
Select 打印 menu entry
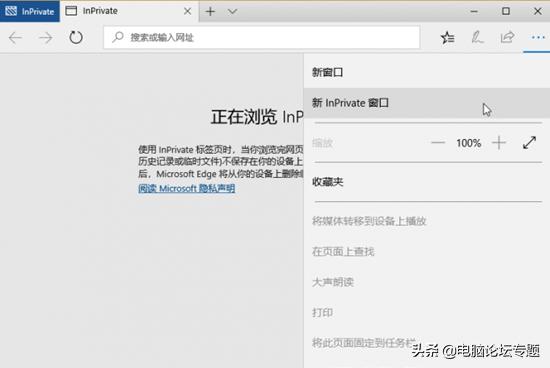point(427,312)
